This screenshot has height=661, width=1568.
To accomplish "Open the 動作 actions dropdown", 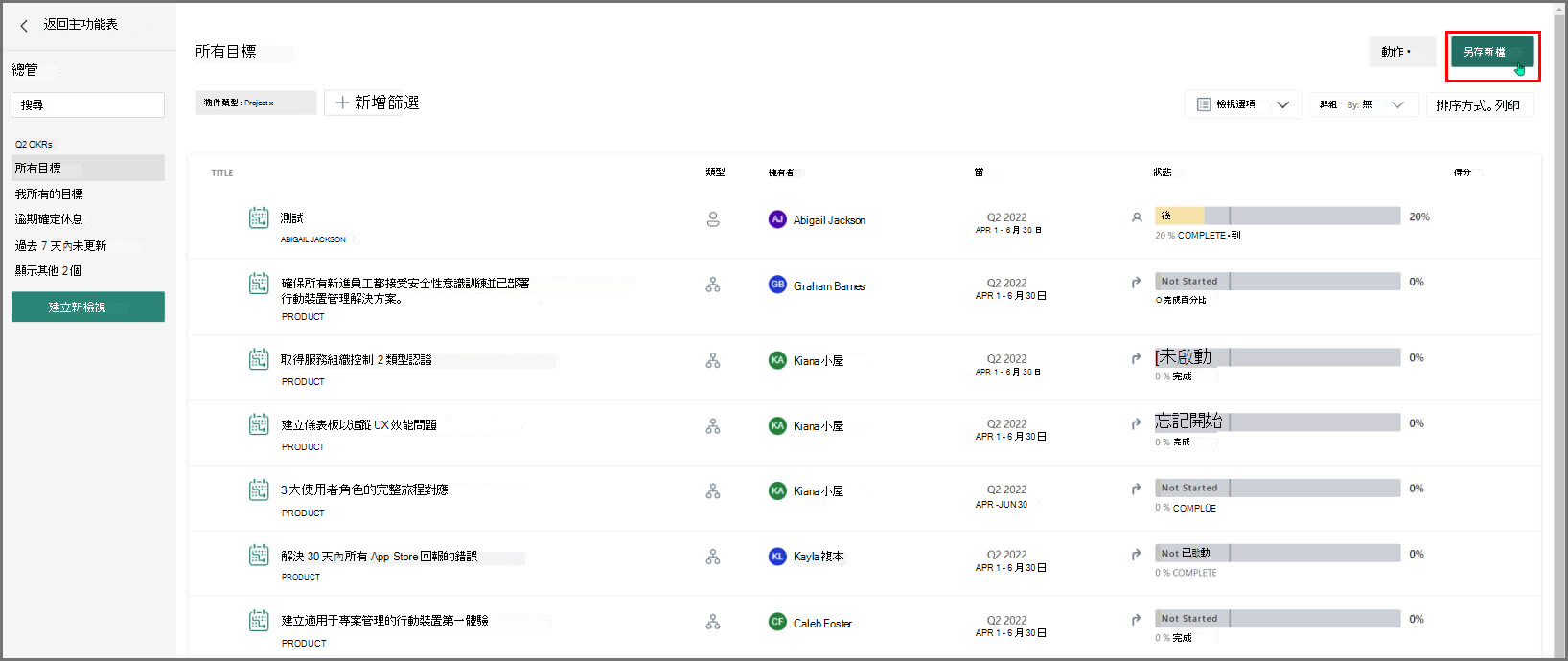I will (x=1402, y=52).
